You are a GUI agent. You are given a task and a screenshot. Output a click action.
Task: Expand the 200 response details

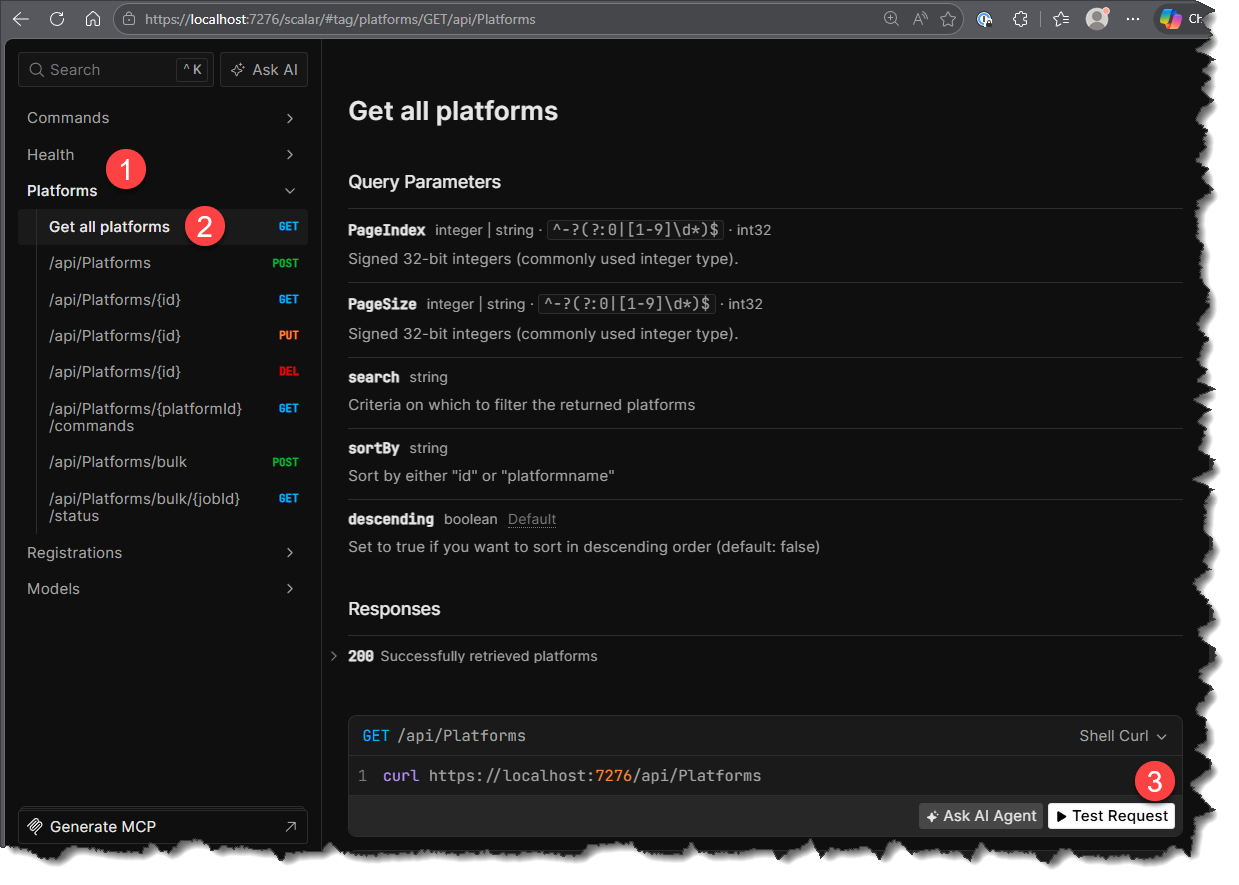pos(334,656)
